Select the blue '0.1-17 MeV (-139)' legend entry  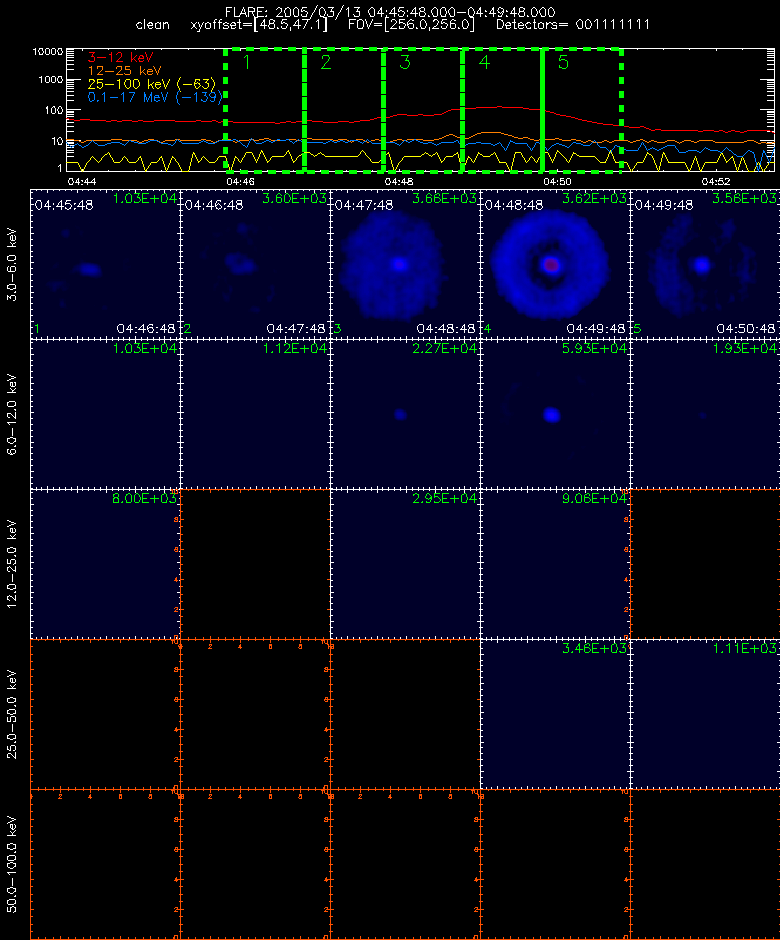pos(155,97)
